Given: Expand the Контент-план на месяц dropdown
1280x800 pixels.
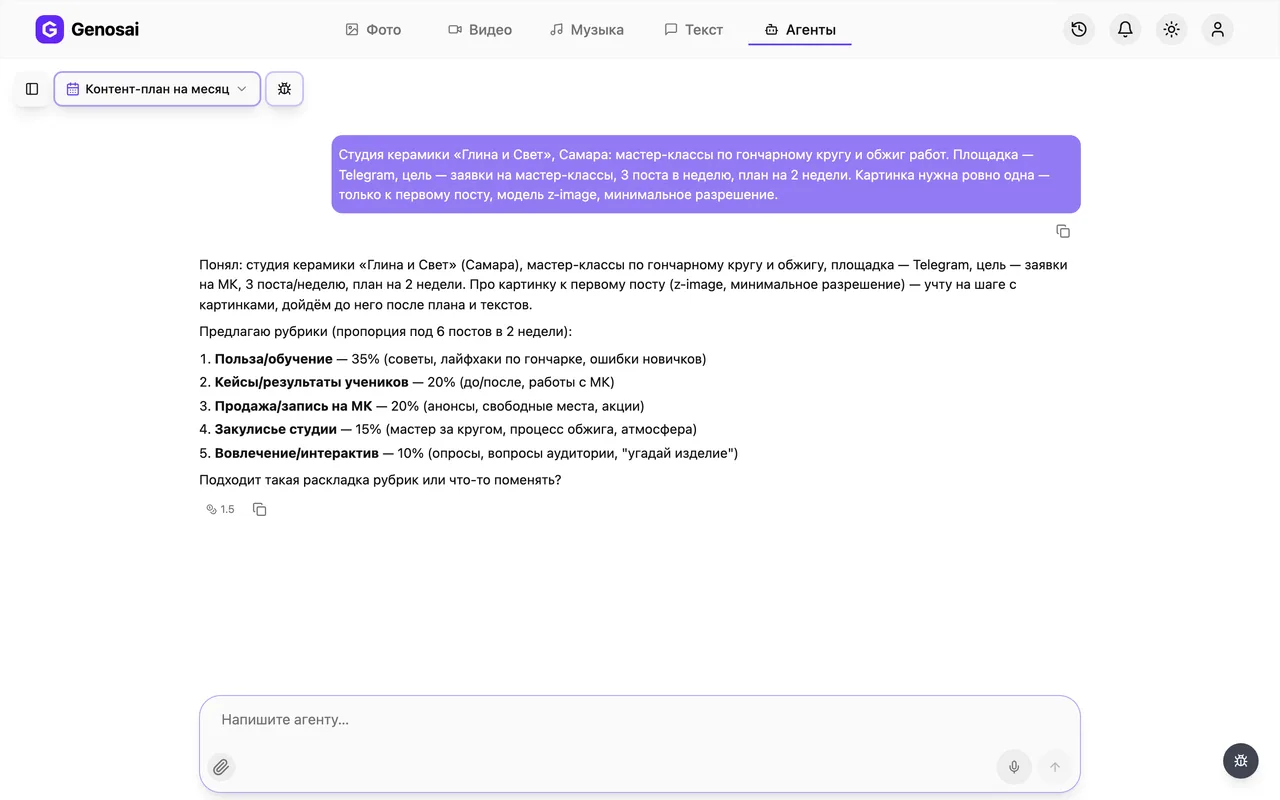Looking at the screenshot, I should 157,89.
